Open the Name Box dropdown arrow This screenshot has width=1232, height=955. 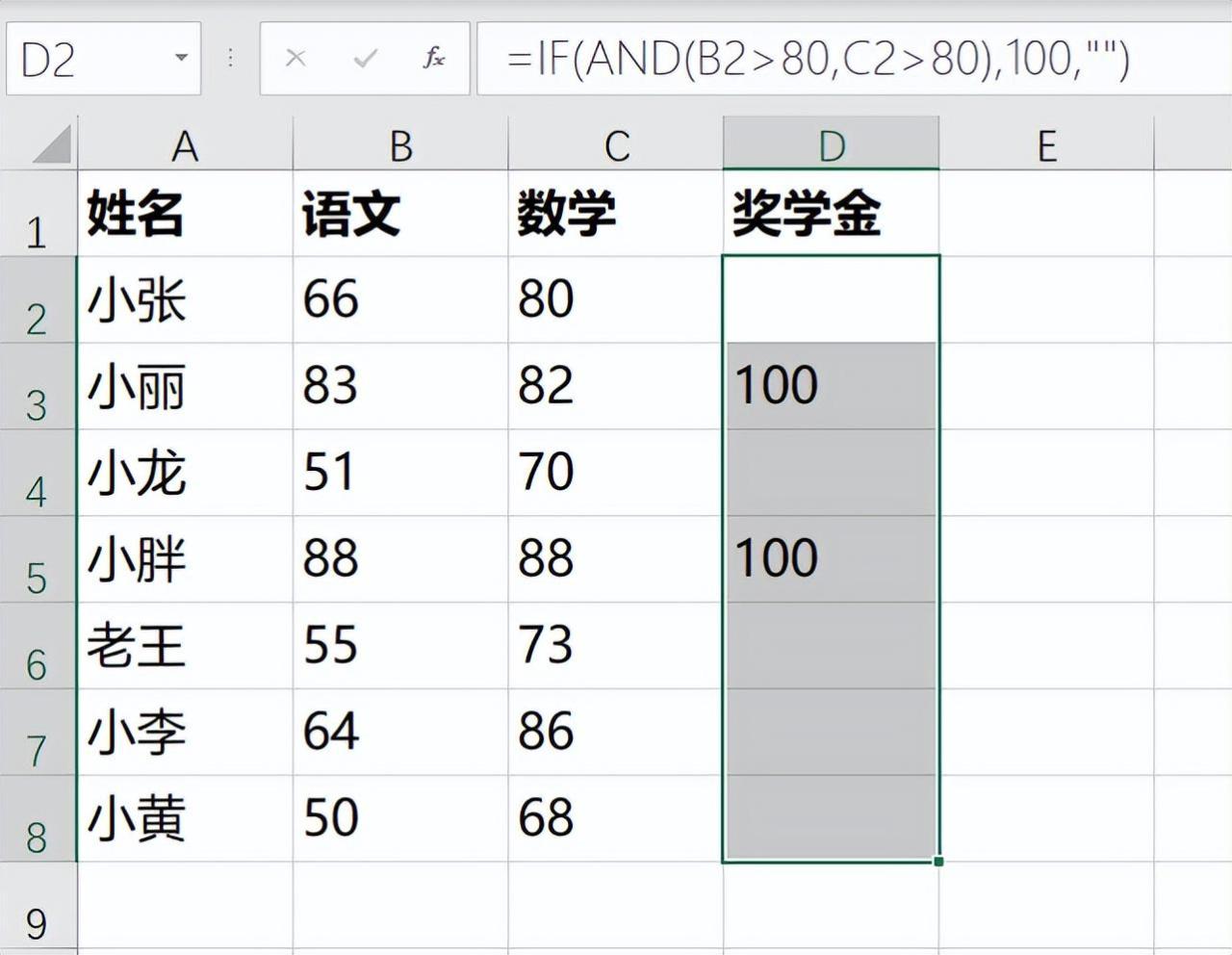click(x=180, y=58)
